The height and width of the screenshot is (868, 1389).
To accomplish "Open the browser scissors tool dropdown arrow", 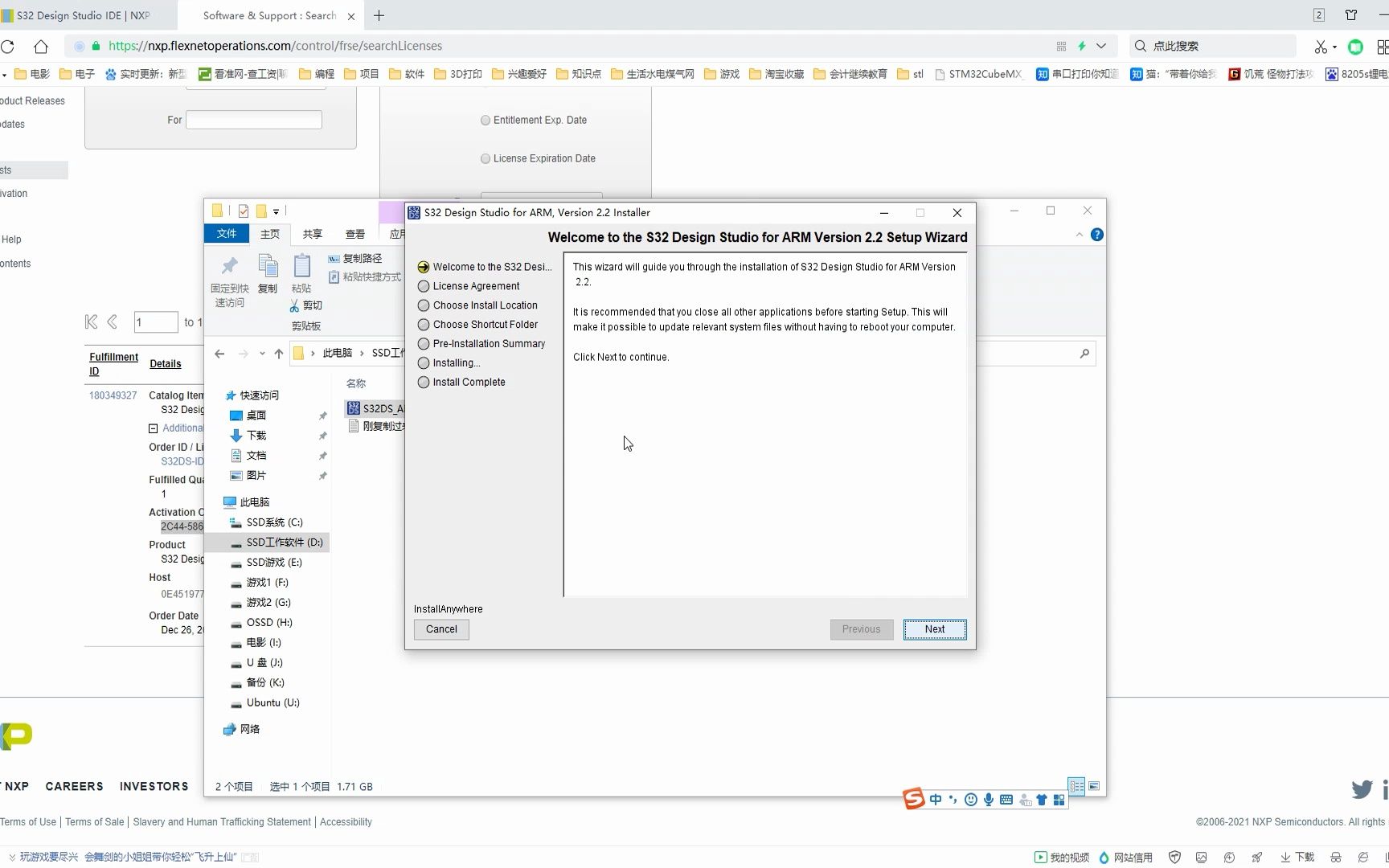I will coord(1334,47).
